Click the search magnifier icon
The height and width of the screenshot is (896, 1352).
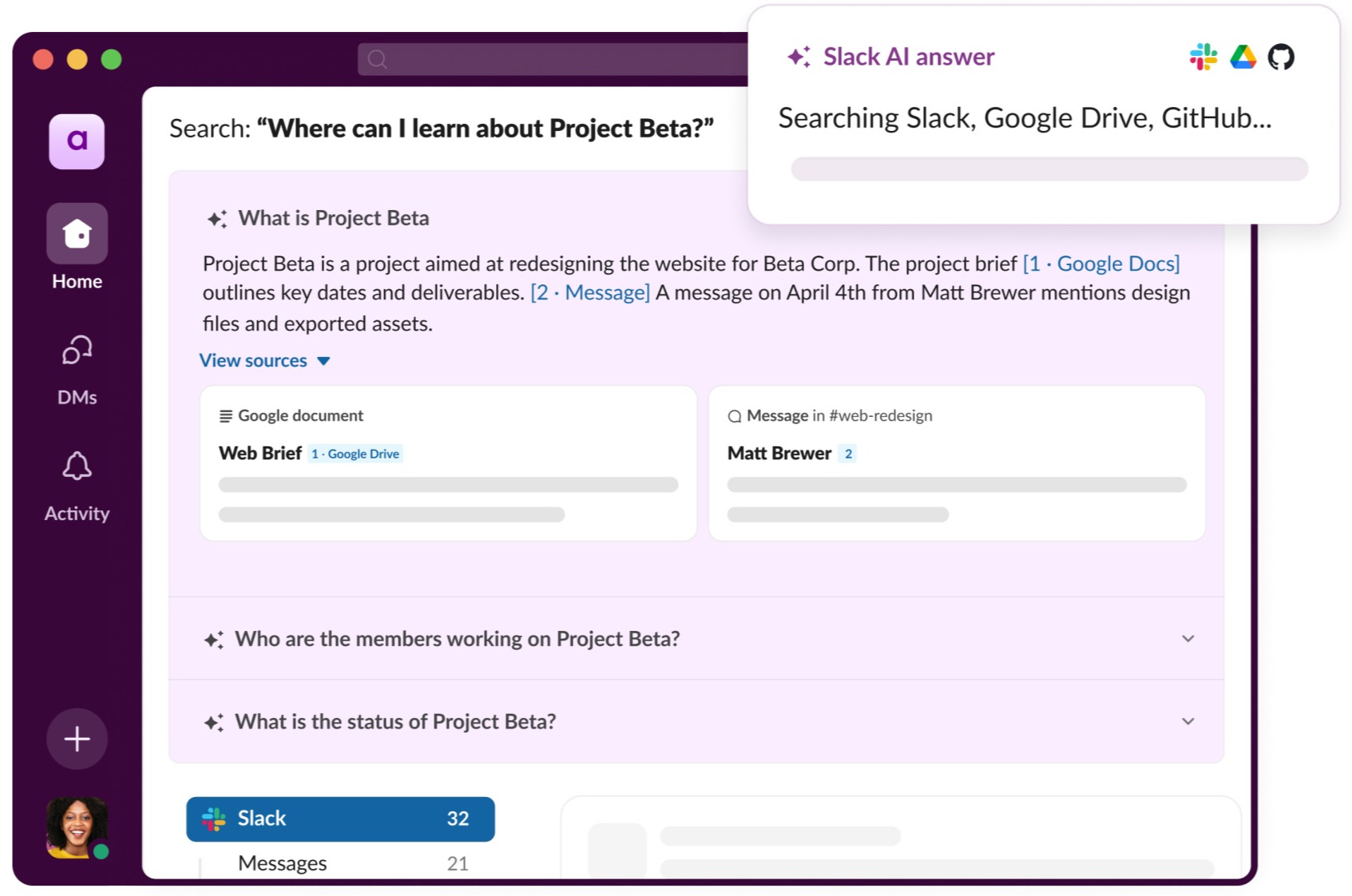click(378, 60)
